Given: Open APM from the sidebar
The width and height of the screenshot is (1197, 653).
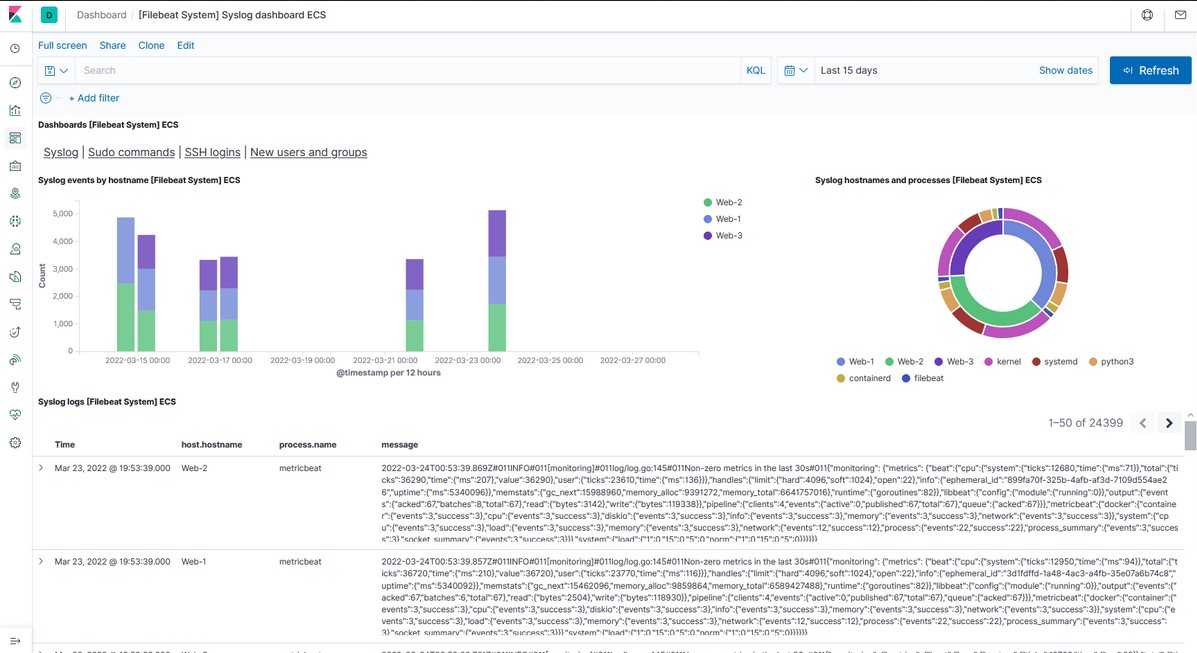Looking at the screenshot, I should tap(15, 304).
